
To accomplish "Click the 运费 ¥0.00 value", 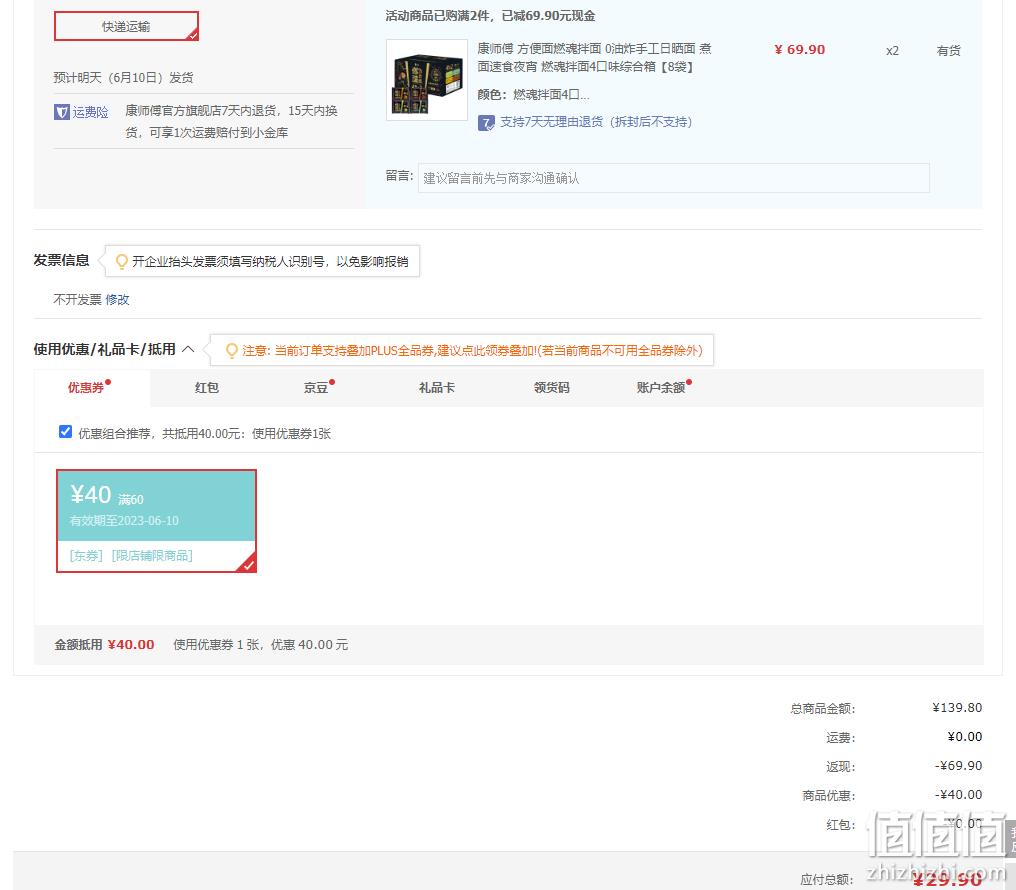I will click(965, 736).
